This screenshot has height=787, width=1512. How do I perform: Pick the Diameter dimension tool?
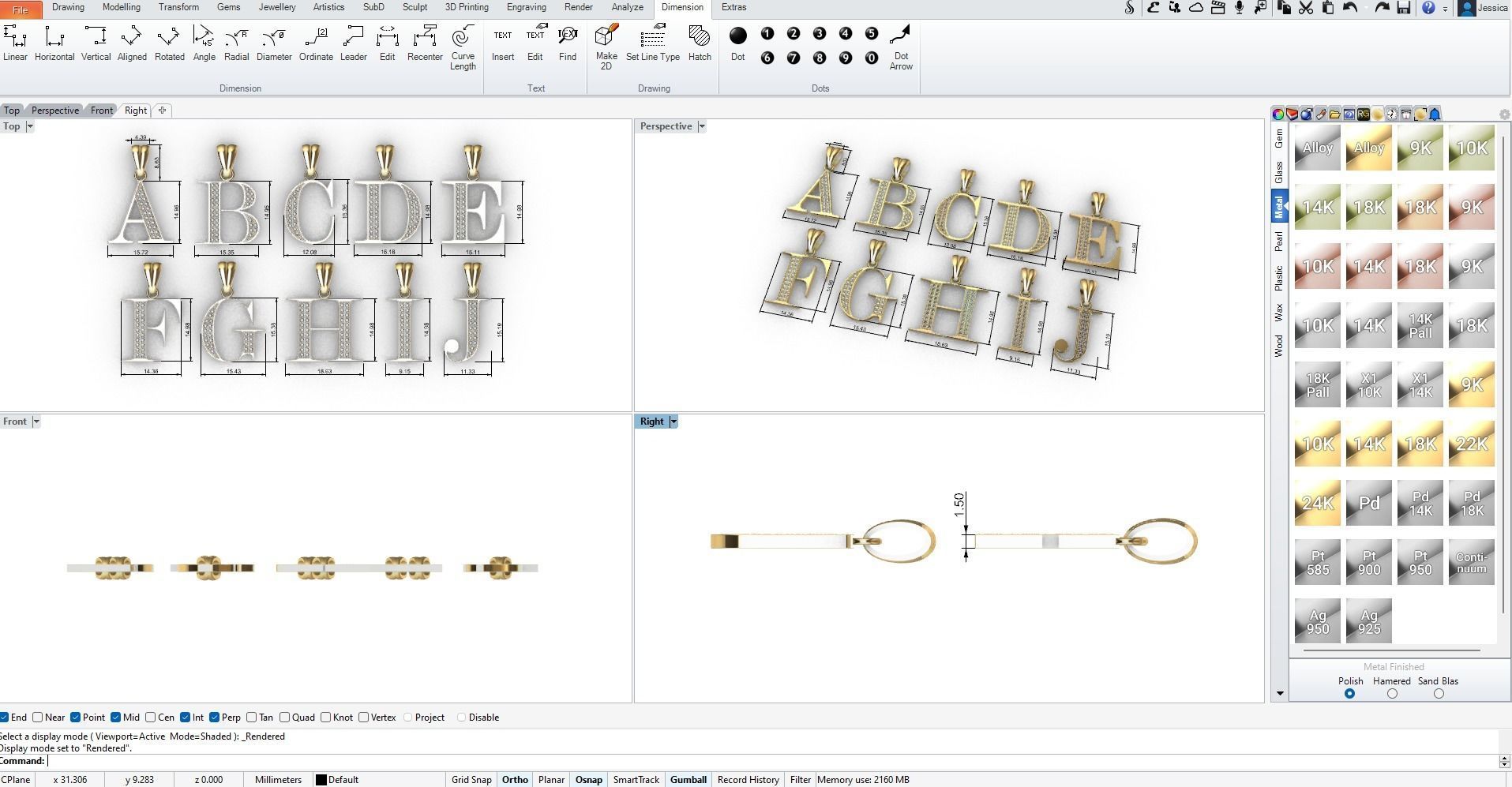(274, 43)
